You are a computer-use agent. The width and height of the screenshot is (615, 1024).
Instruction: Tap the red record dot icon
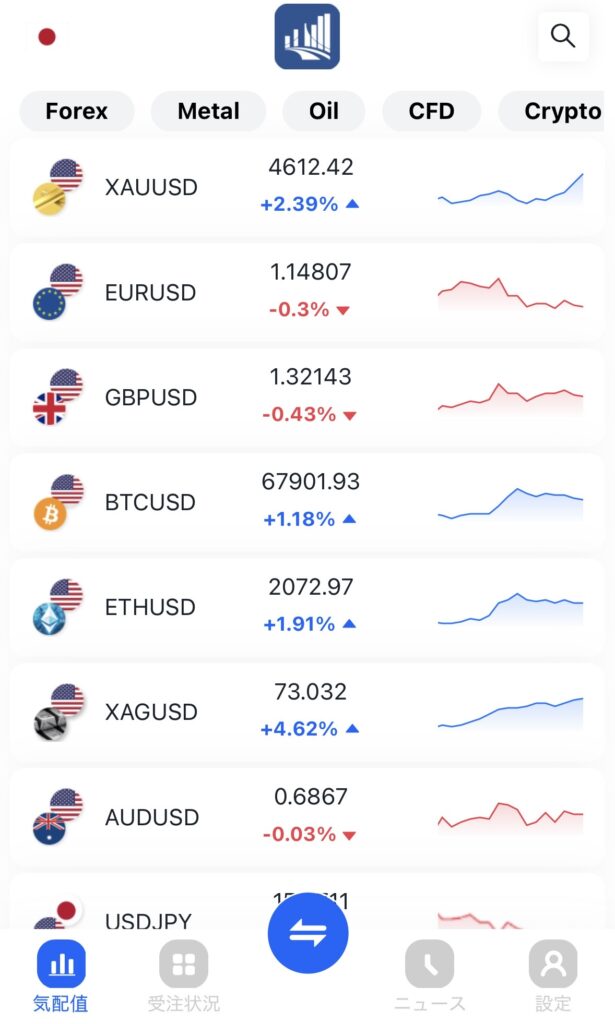(47, 37)
